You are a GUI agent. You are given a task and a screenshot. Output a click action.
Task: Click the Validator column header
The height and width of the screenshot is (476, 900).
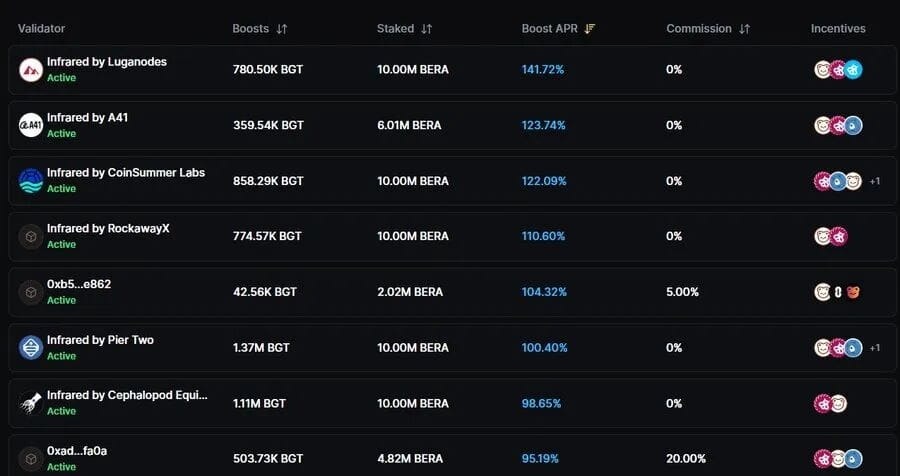point(41,29)
